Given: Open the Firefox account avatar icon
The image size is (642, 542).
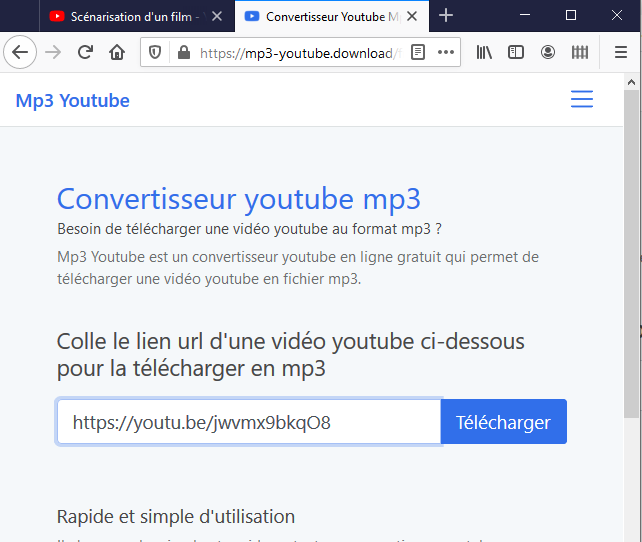Looking at the screenshot, I should (x=548, y=52).
